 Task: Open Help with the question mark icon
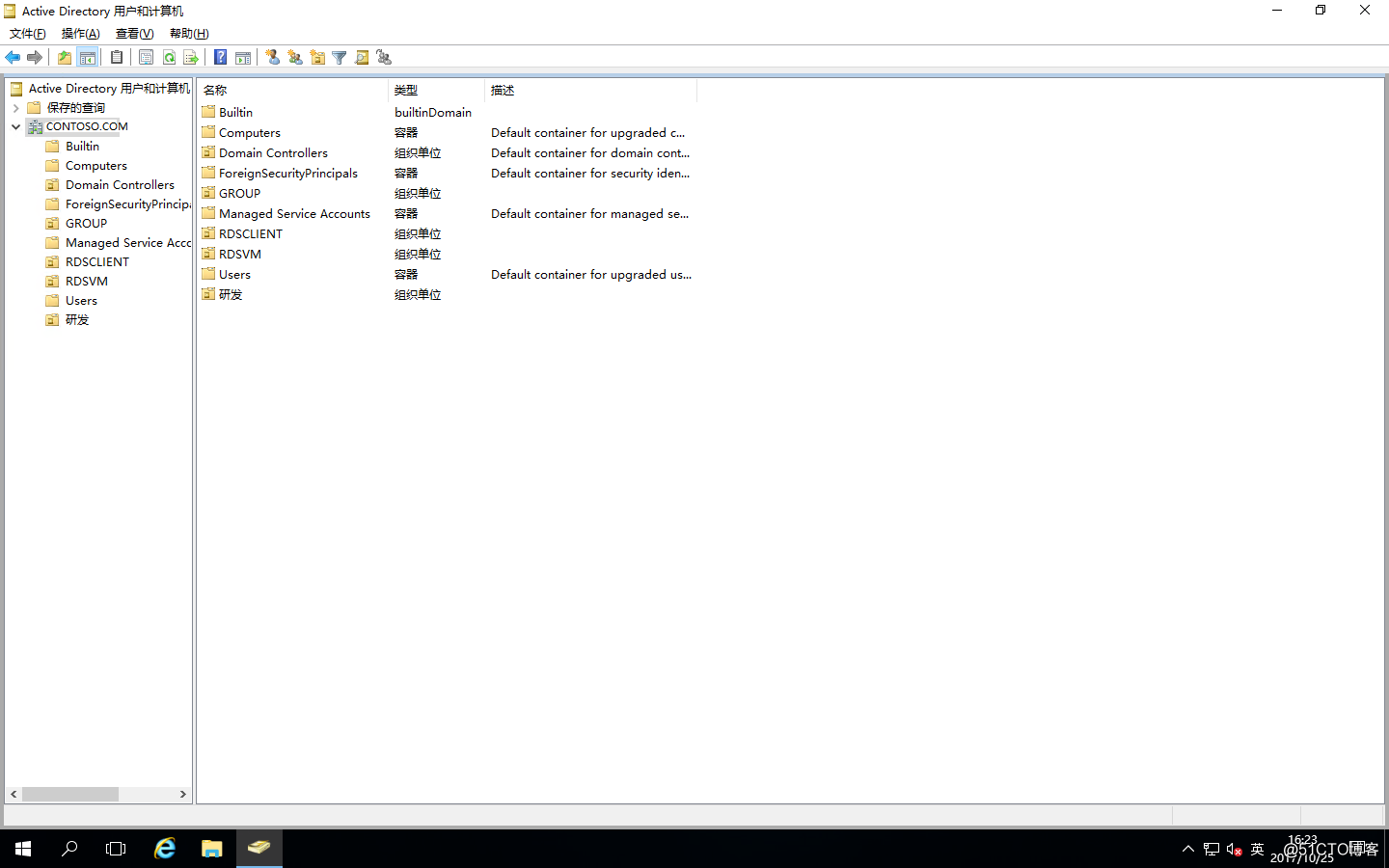[221, 58]
